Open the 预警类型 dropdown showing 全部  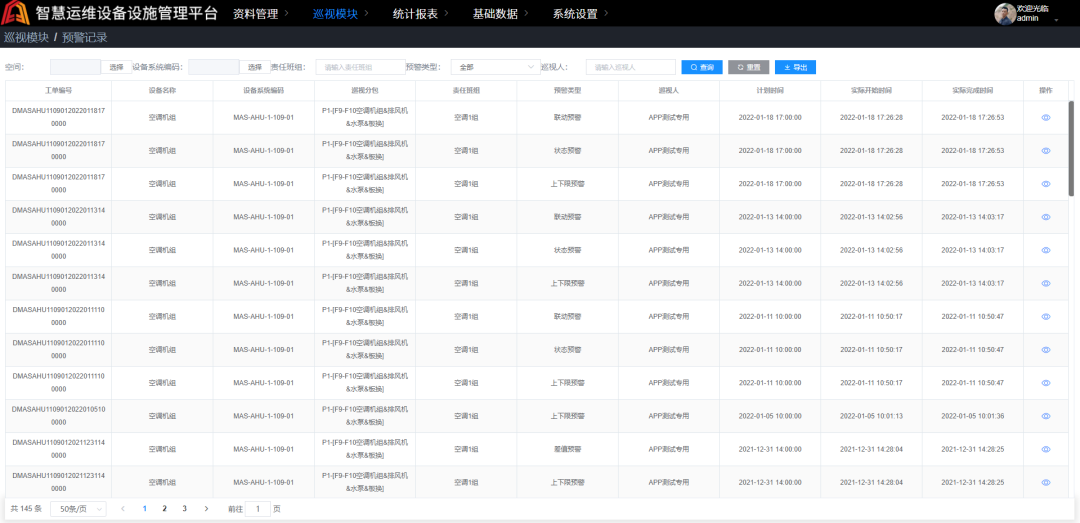click(x=495, y=67)
